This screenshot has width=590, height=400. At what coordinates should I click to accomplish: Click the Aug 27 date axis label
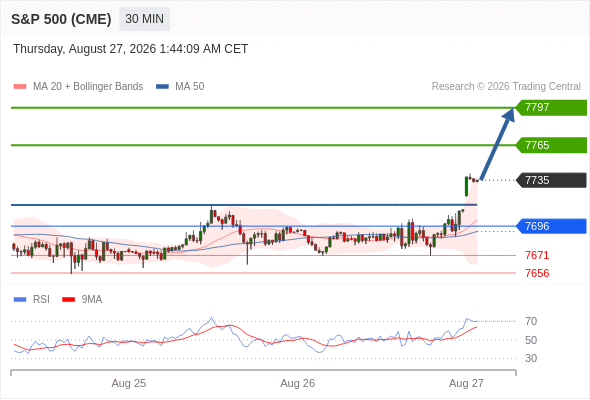[x=466, y=383]
